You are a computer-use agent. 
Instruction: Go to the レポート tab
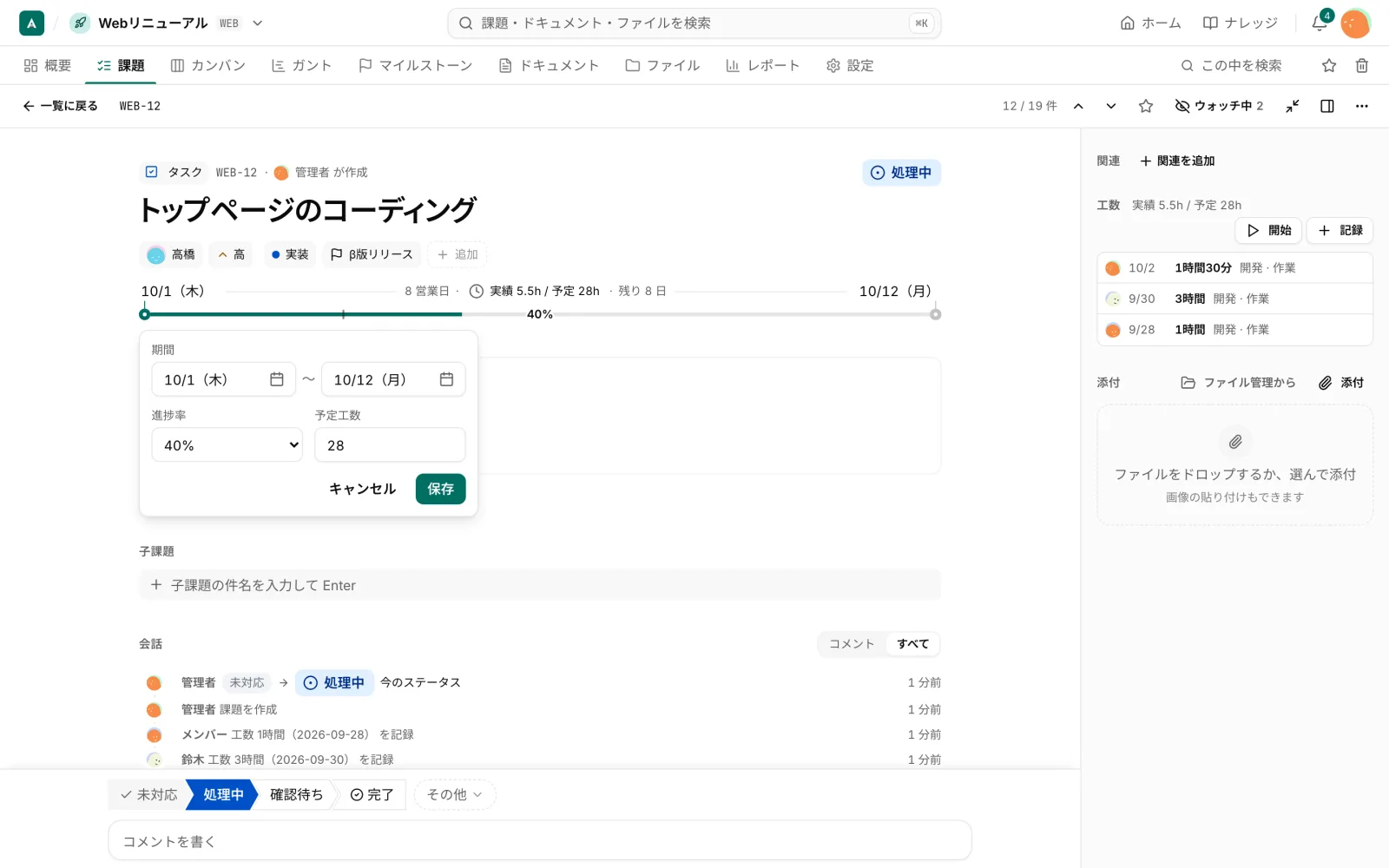762,65
